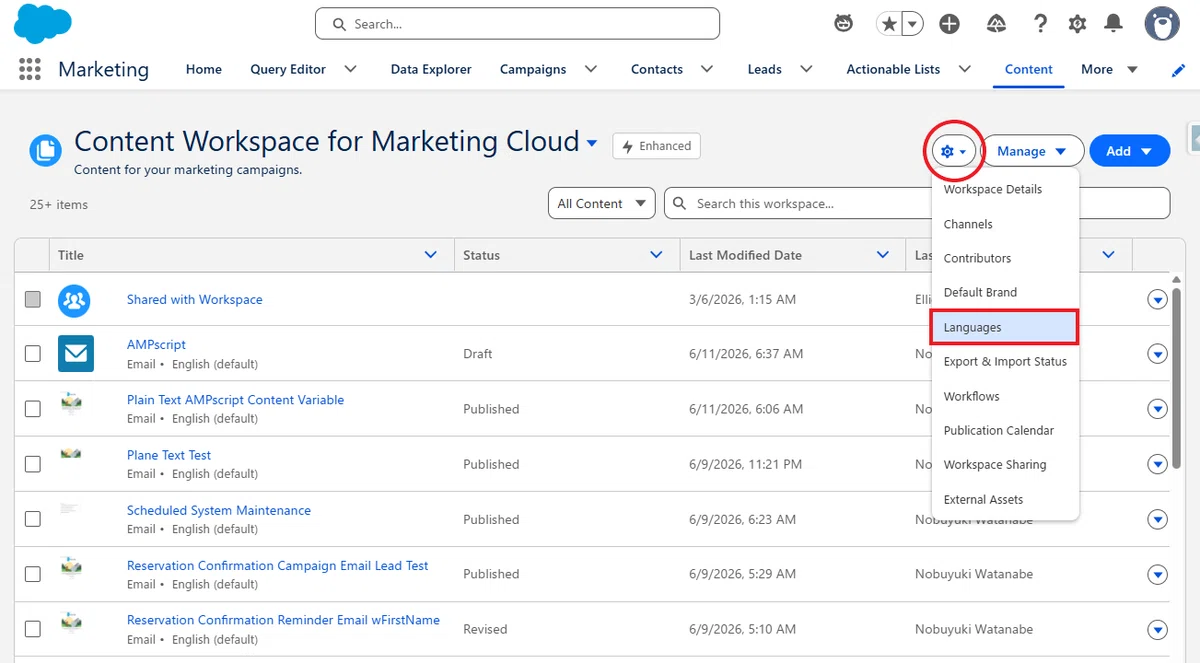Open the Title column menu chevron
The width and height of the screenshot is (1200, 663).
(x=431, y=255)
